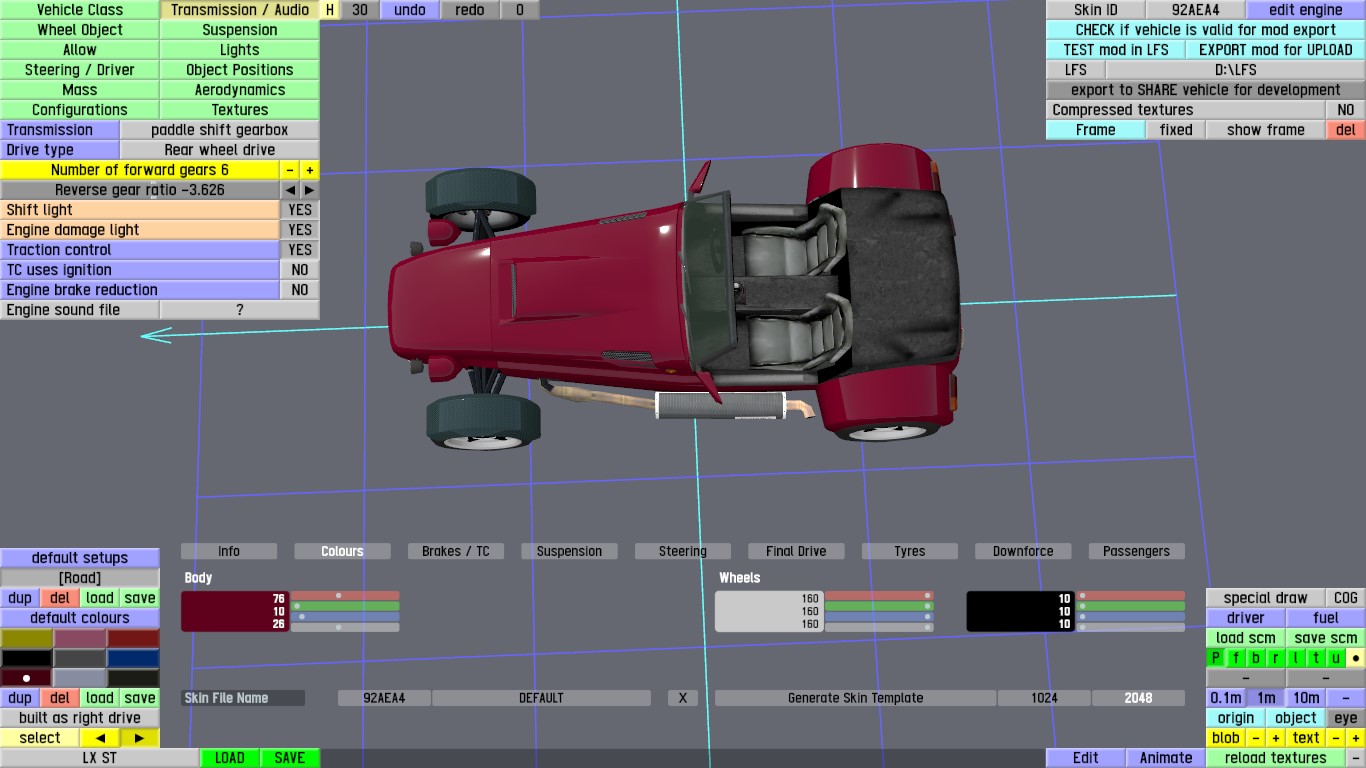
Task: Toggle Shift light YES setting
Action: tap(299, 210)
